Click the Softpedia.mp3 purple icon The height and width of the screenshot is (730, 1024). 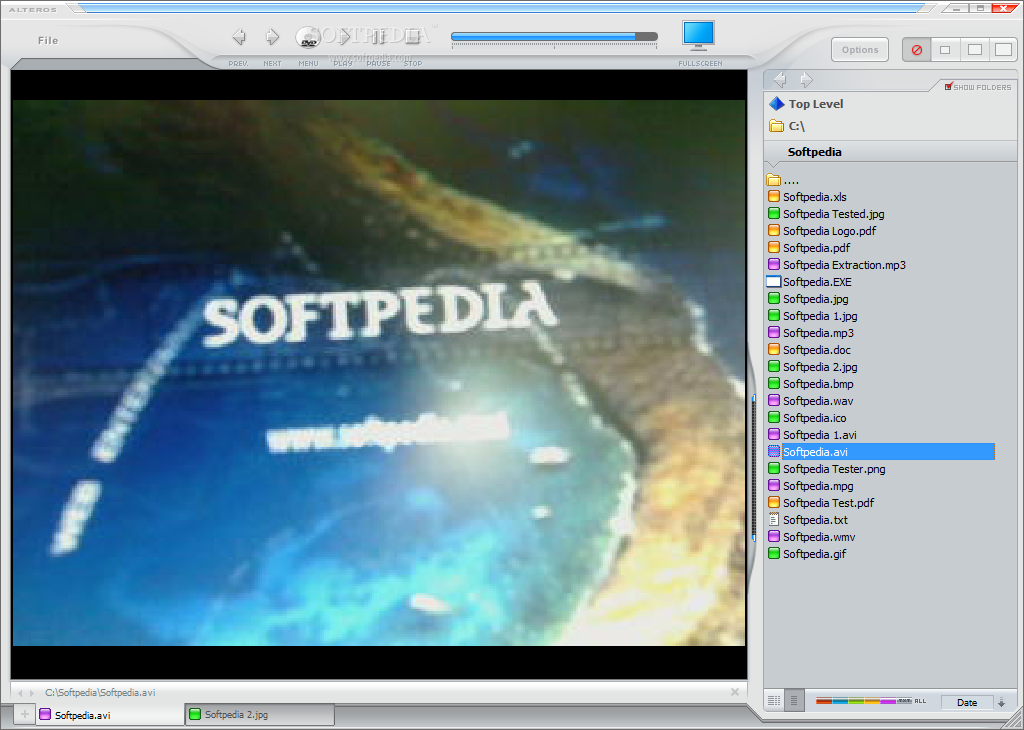(x=774, y=332)
